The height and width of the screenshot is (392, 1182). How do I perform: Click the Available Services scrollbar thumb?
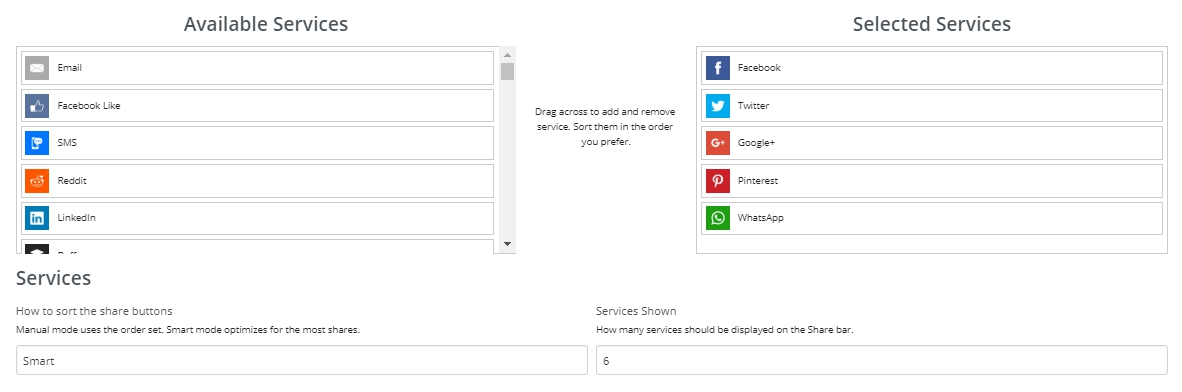pos(507,72)
